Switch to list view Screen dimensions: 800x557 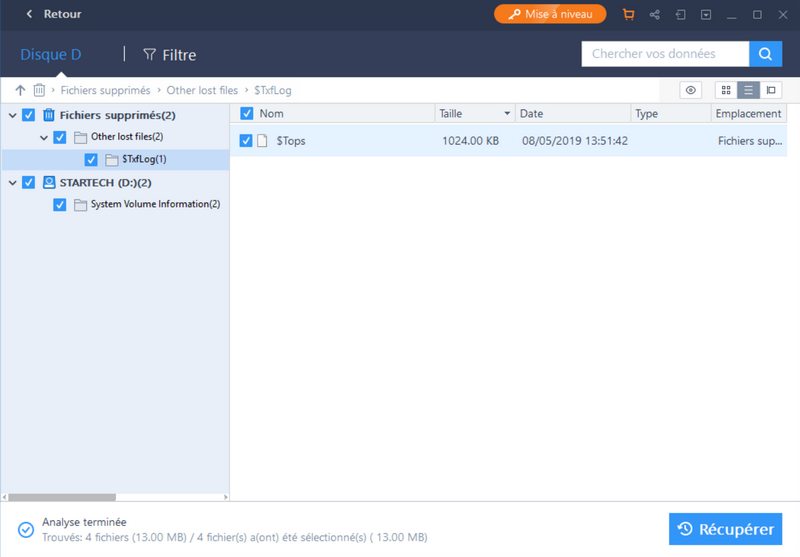pyautogui.click(x=748, y=90)
